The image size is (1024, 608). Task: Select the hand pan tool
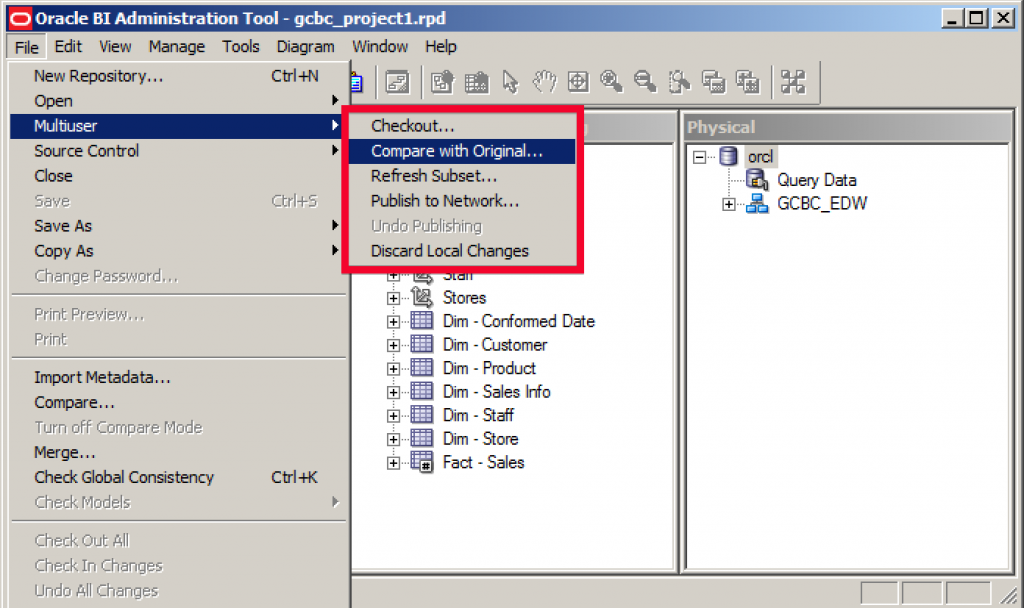pyautogui.click(x=544, y=82)
